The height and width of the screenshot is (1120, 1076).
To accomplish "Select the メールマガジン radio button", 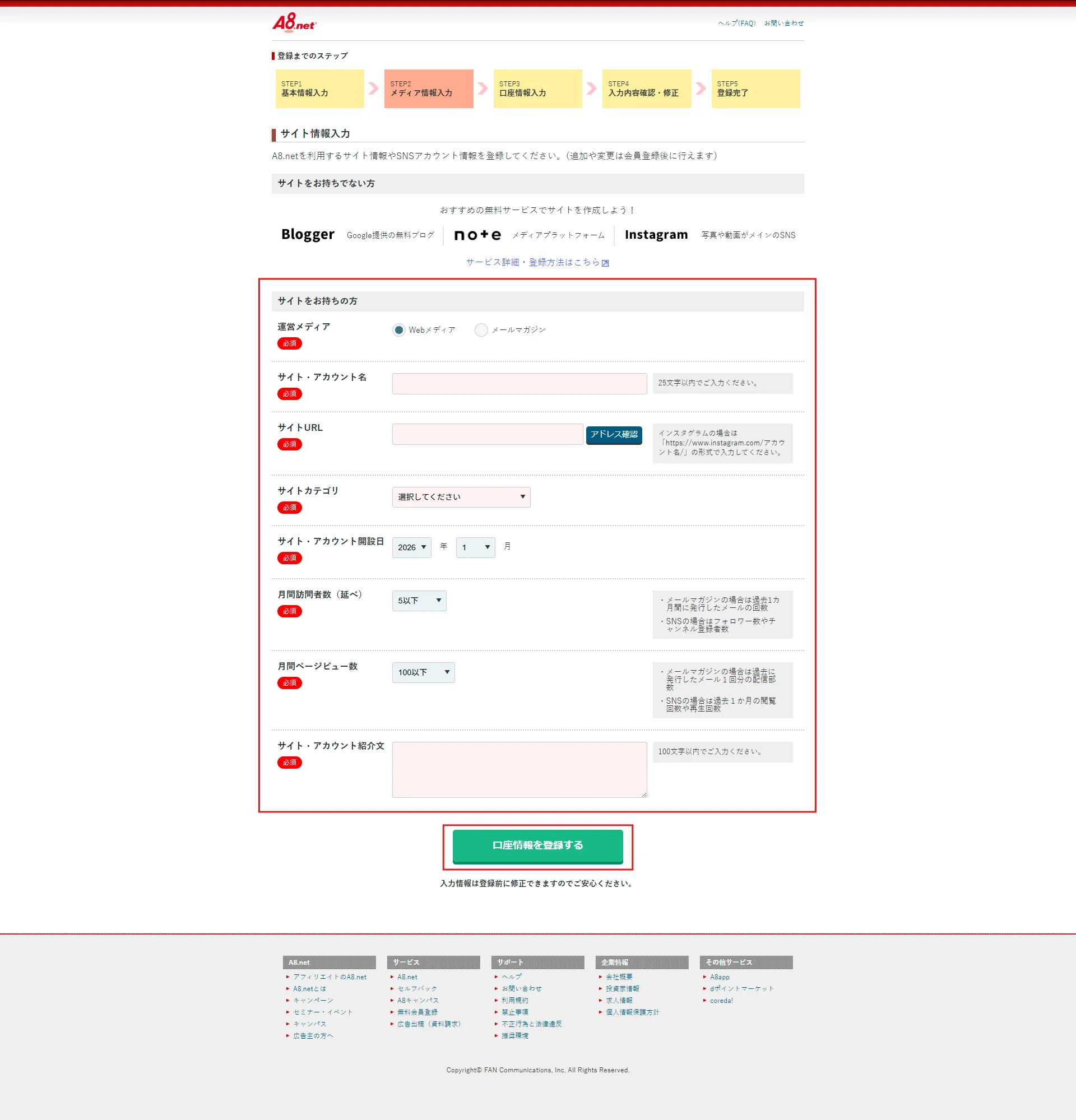I will point(481,329).
